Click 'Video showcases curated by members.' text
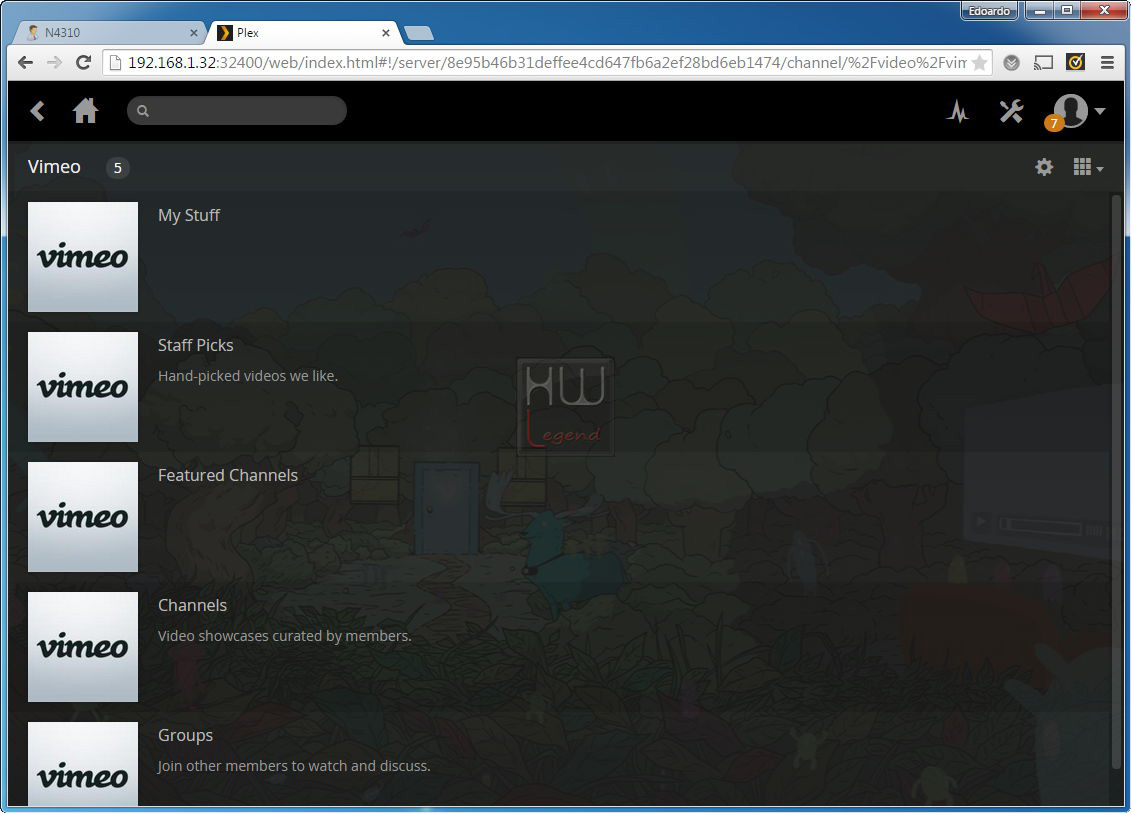 tap(285, 636)
